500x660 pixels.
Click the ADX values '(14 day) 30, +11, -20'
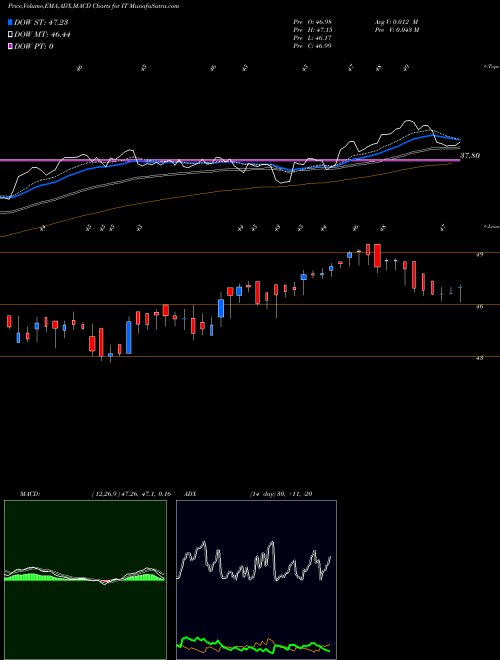click(281, 494)
